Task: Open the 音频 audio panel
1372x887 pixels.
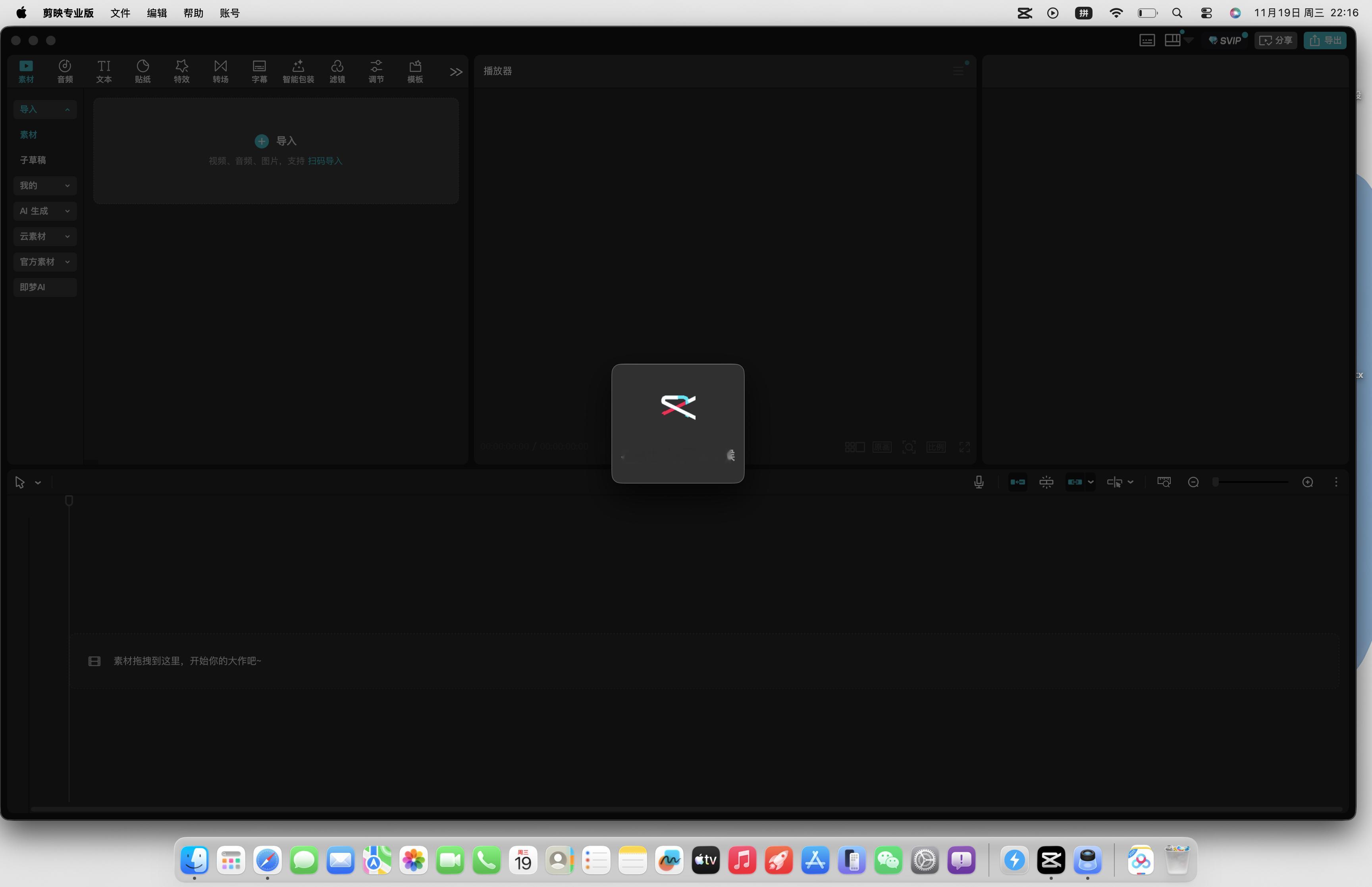Action: point(65,71)
